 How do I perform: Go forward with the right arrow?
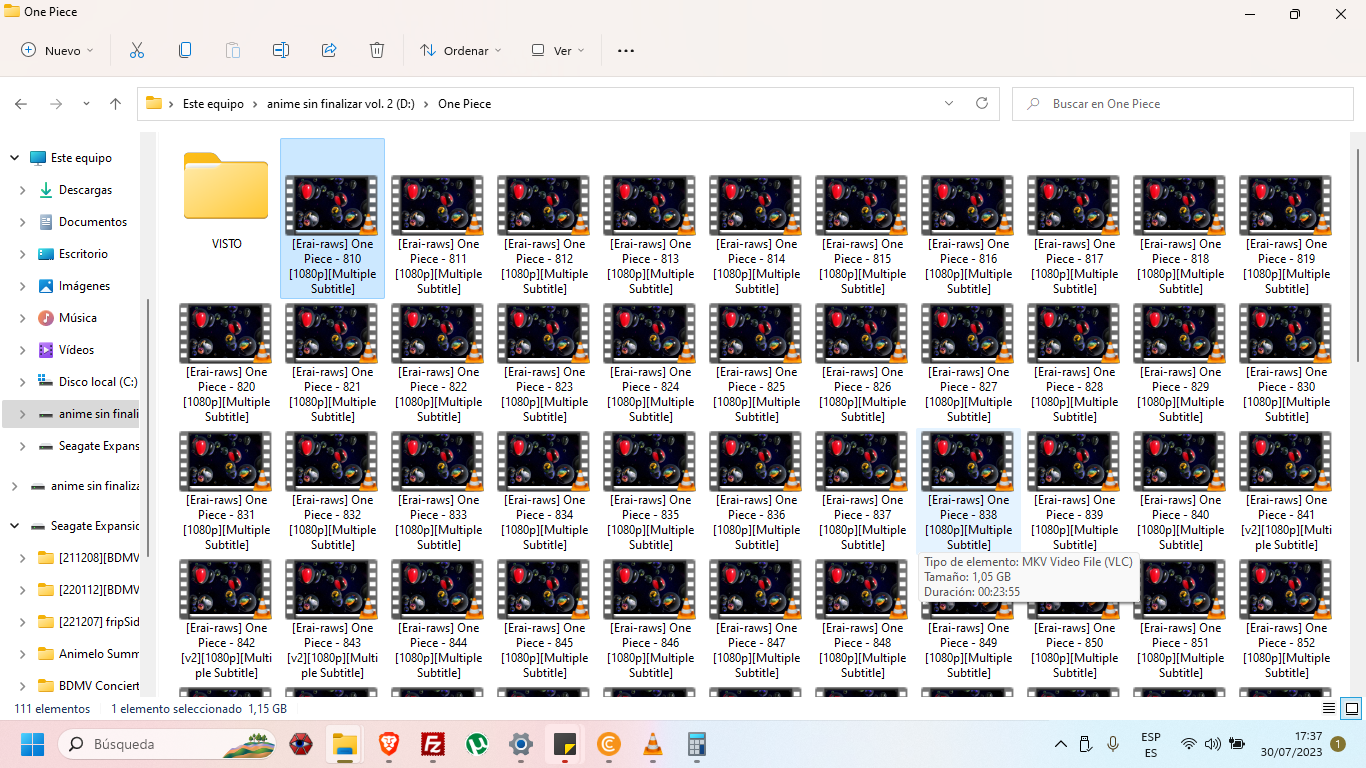point(56,104)
